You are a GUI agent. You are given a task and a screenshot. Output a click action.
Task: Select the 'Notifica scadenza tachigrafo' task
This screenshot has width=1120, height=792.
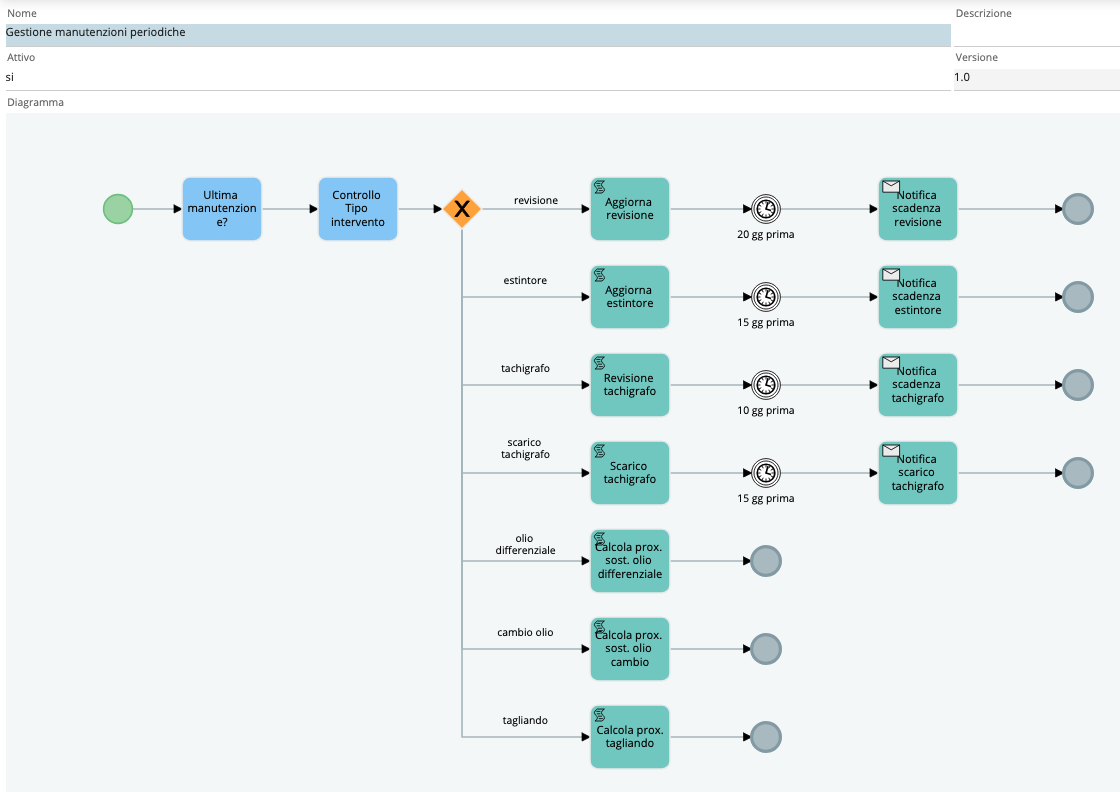pyautogui.click(x=918, y=385)
